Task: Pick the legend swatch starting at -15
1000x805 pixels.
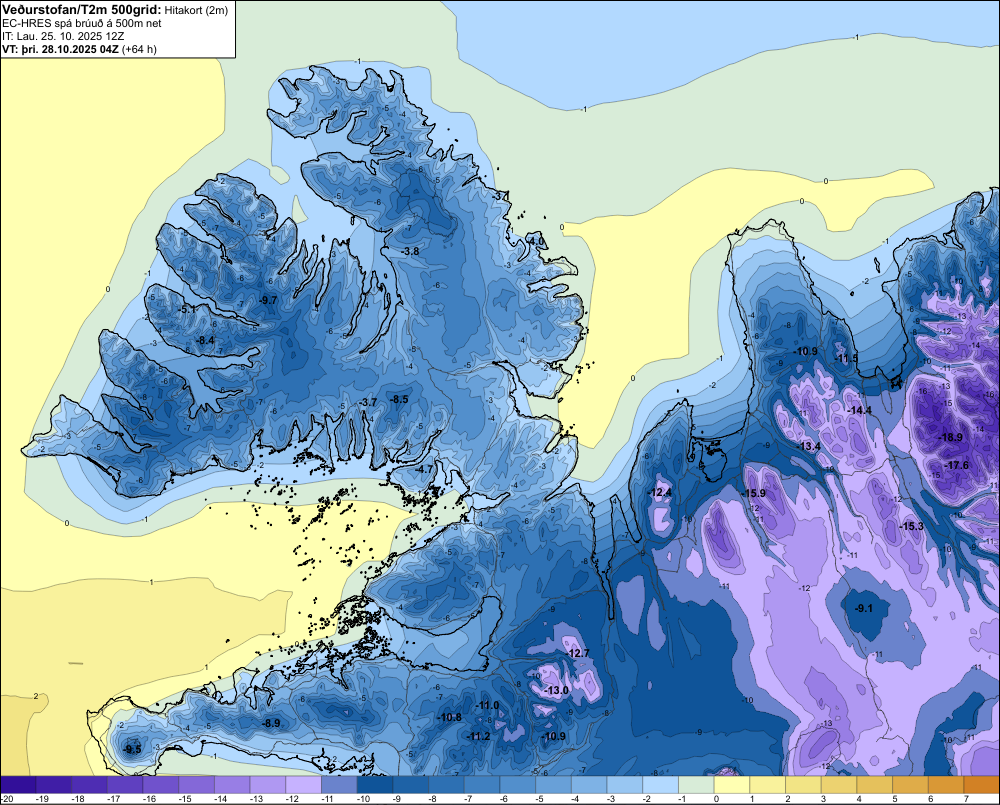Action: coord(196,785)
